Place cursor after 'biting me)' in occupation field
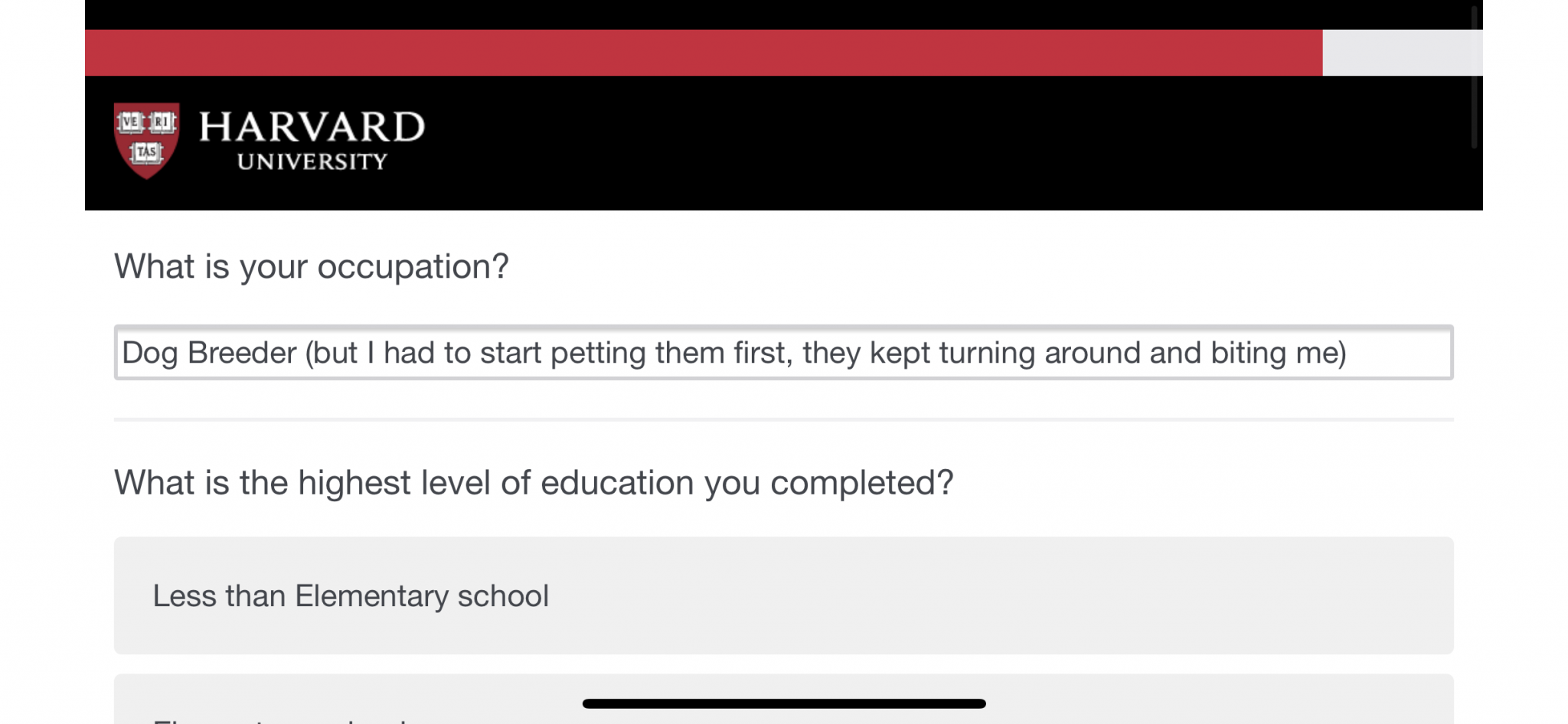1568x724 pixels. point(1348,353)
